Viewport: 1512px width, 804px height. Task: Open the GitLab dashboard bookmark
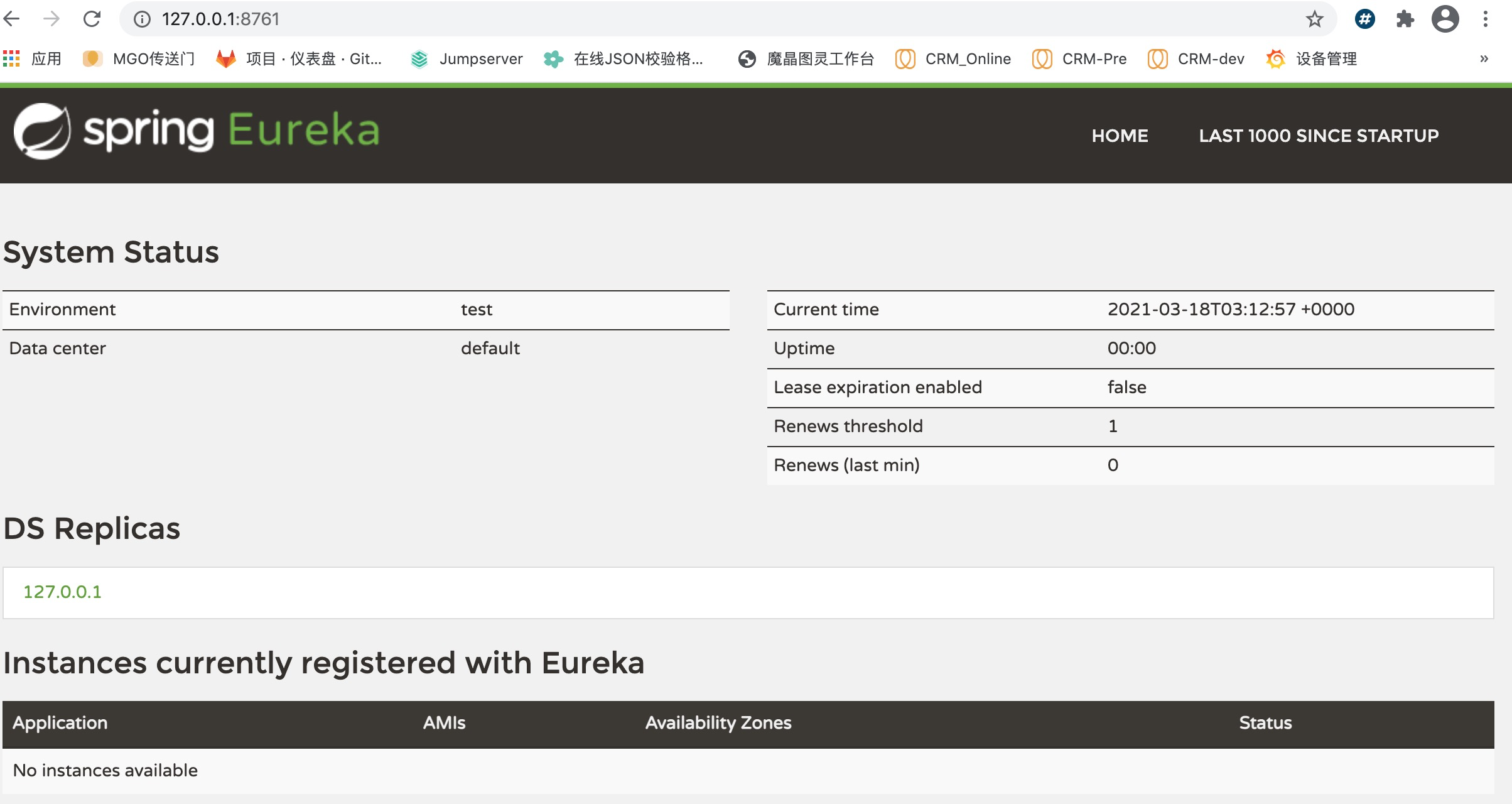300,59
